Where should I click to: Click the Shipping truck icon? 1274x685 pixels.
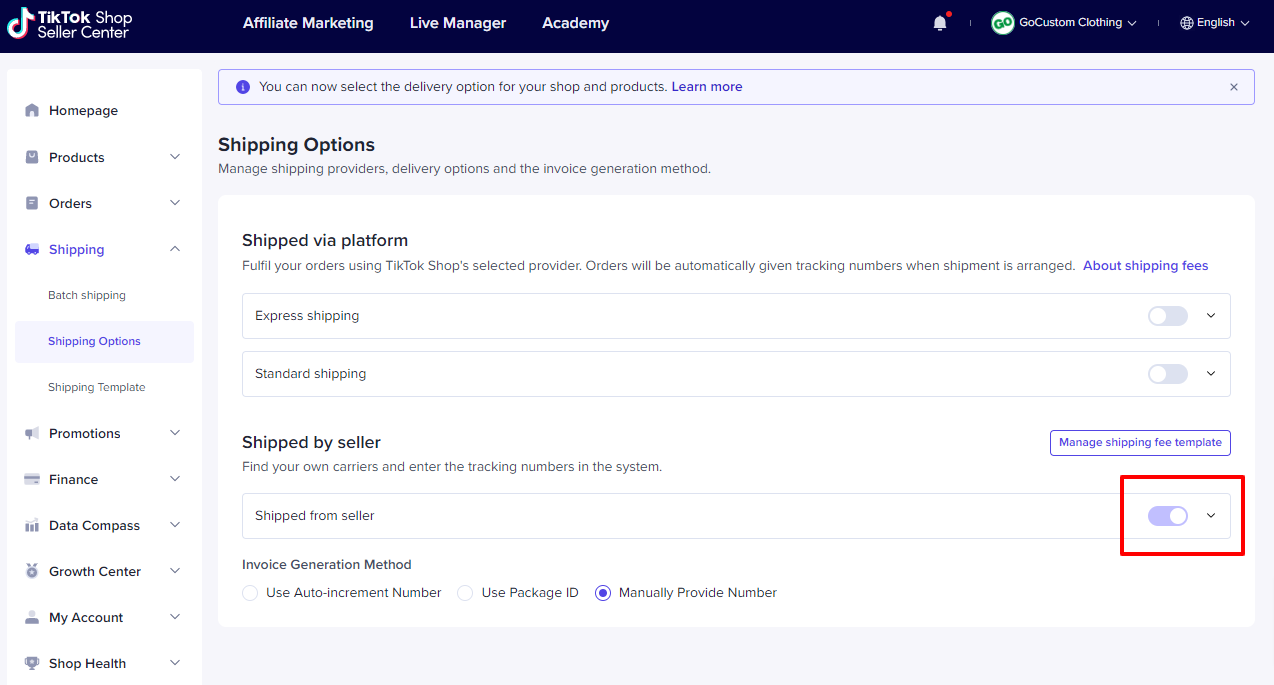coord(32,249)
